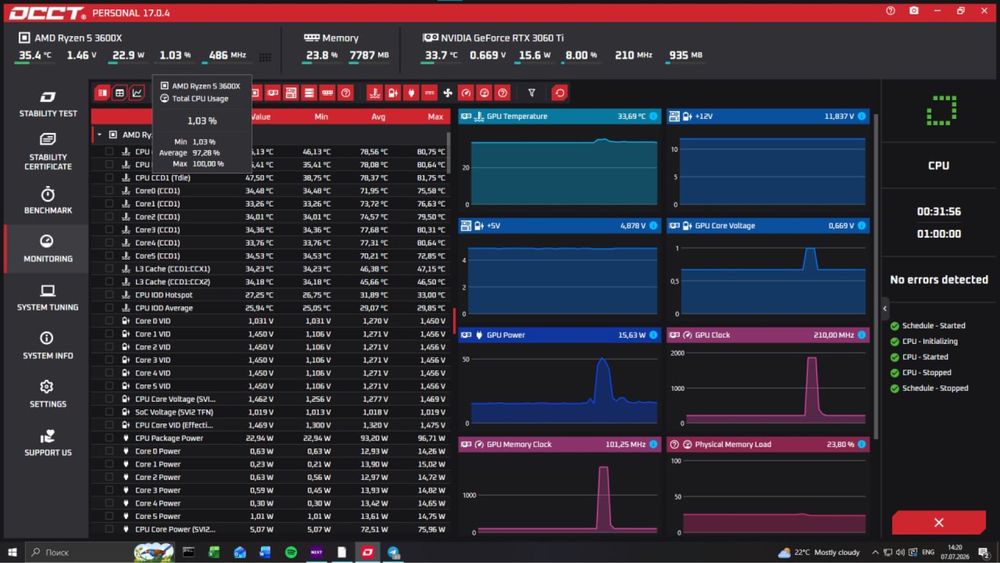The image size is (1000, 563).
Task: Toggle the motherboard device filter icon
Action: (291, 93)
